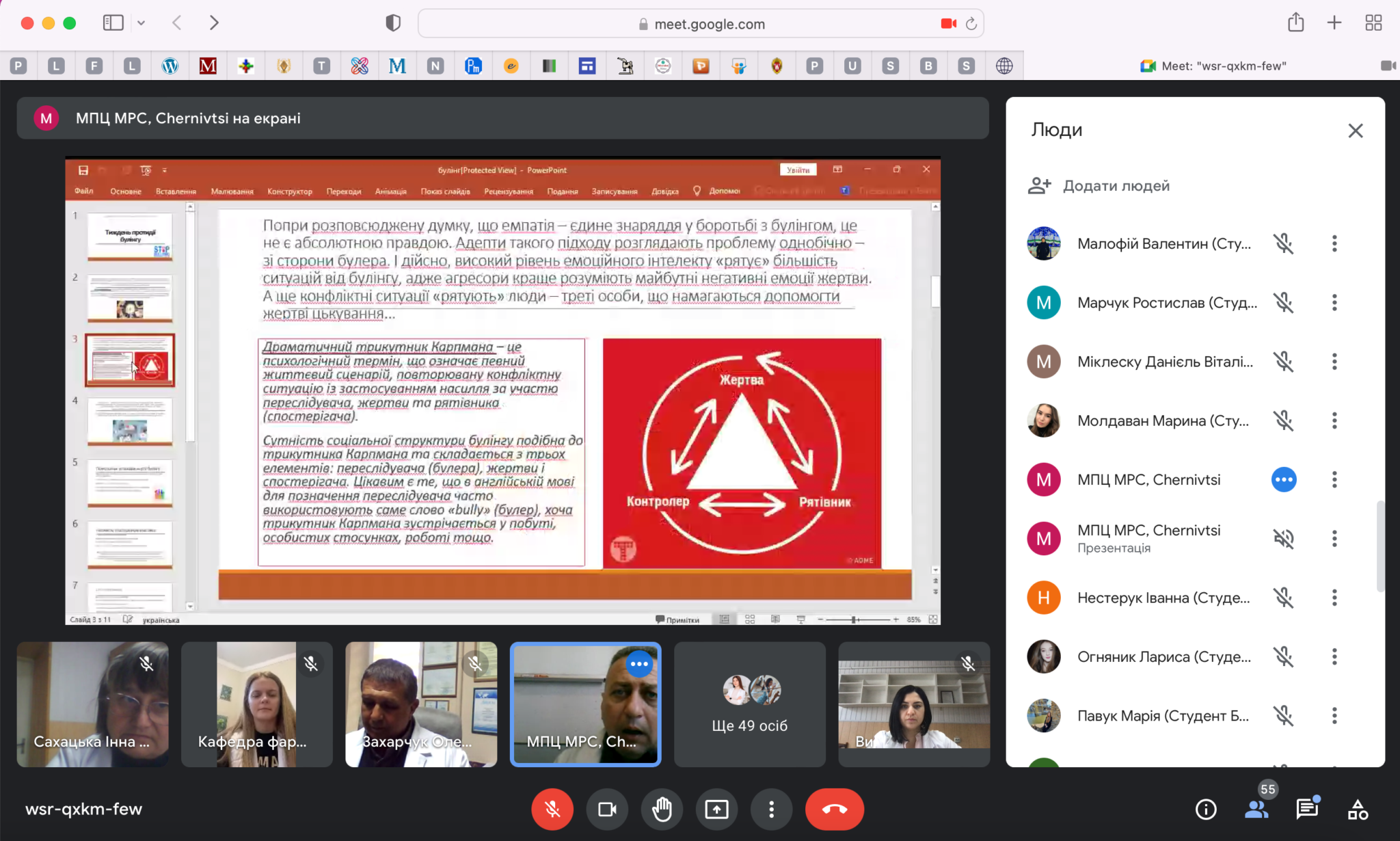Expand Safari sidebar dropdown chevron
The image size is (1400, 841).
click(141, 23)
